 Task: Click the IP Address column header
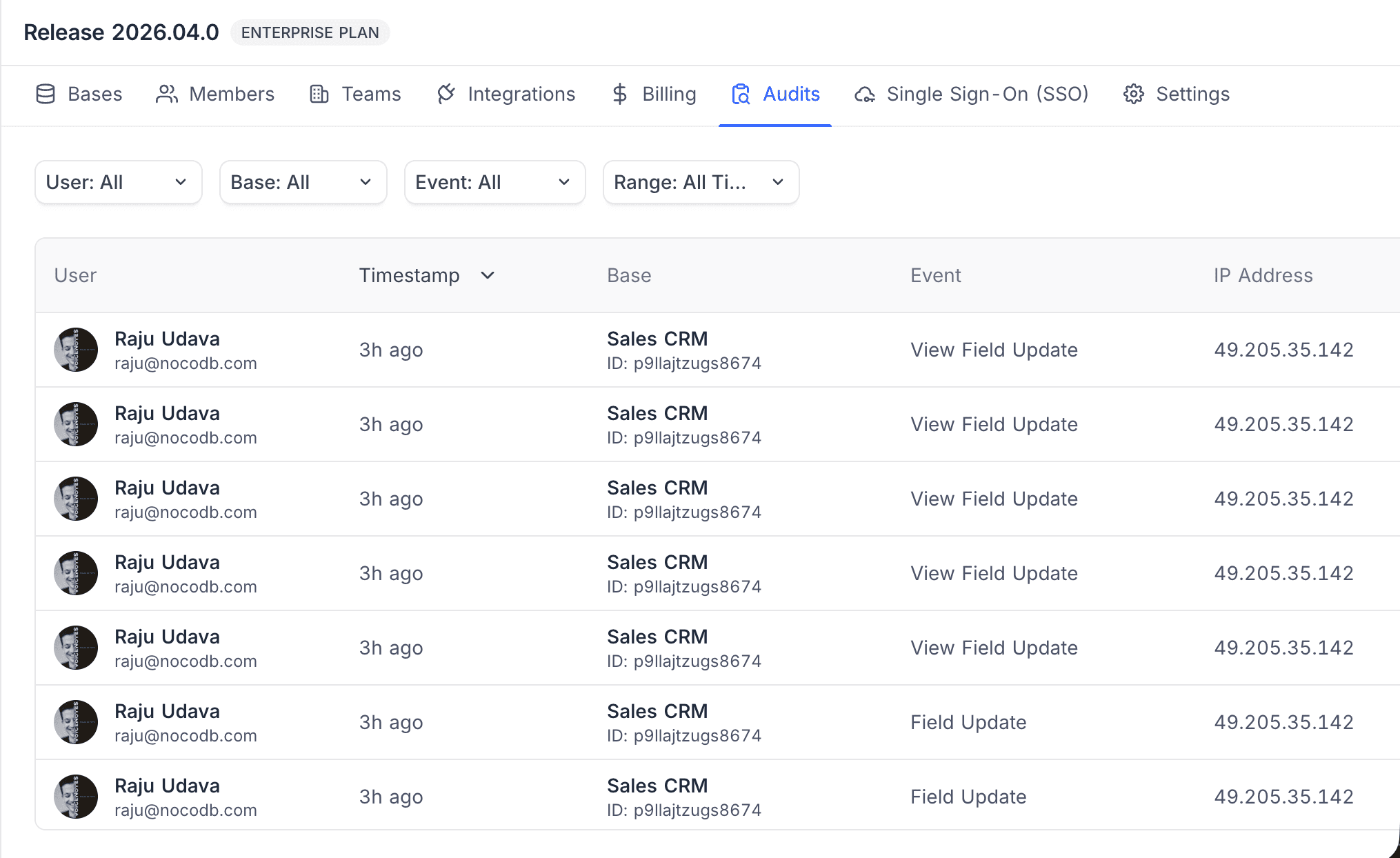1263,275
